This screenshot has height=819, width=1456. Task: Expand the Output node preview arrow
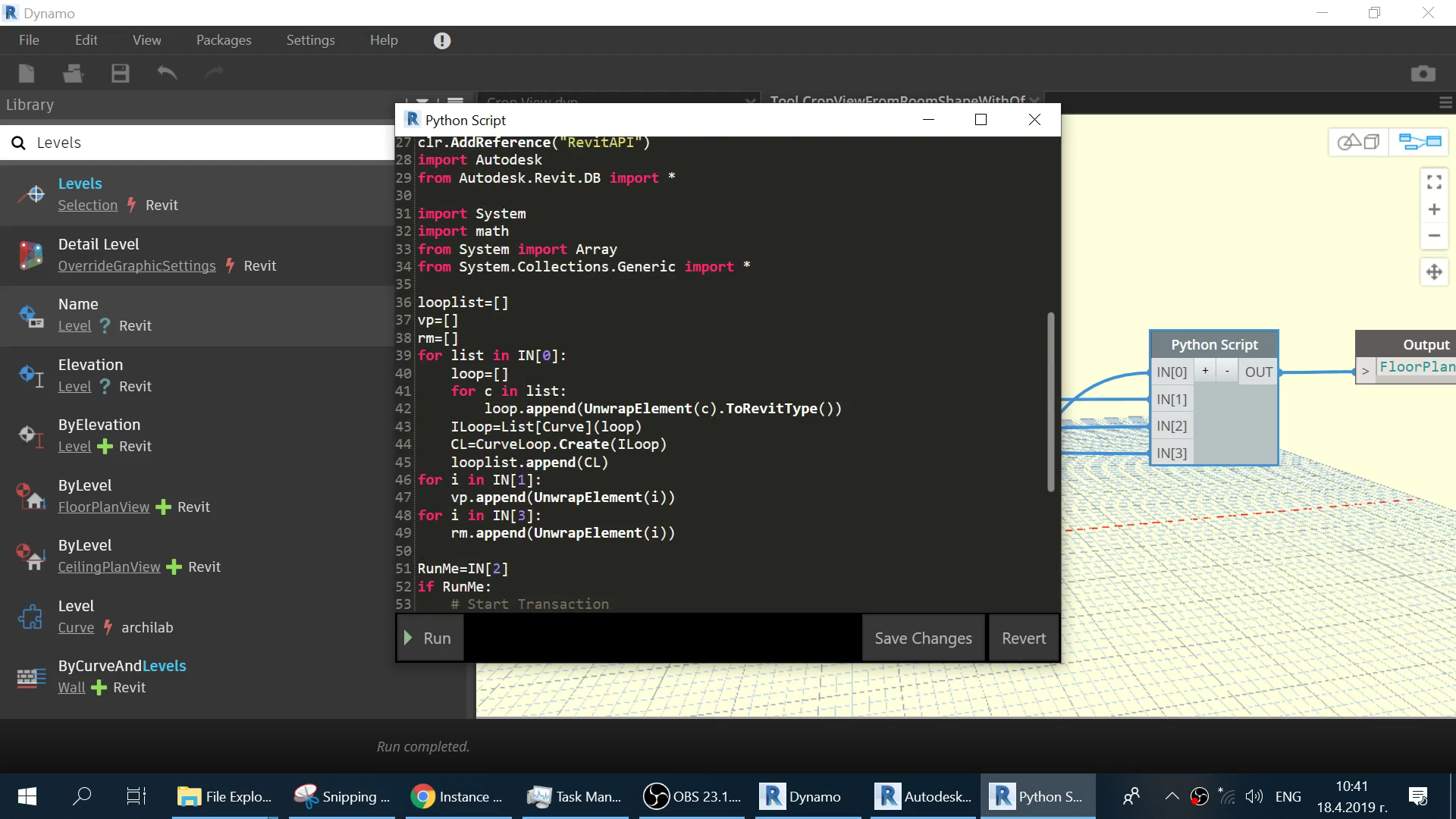click(1365, 371)
